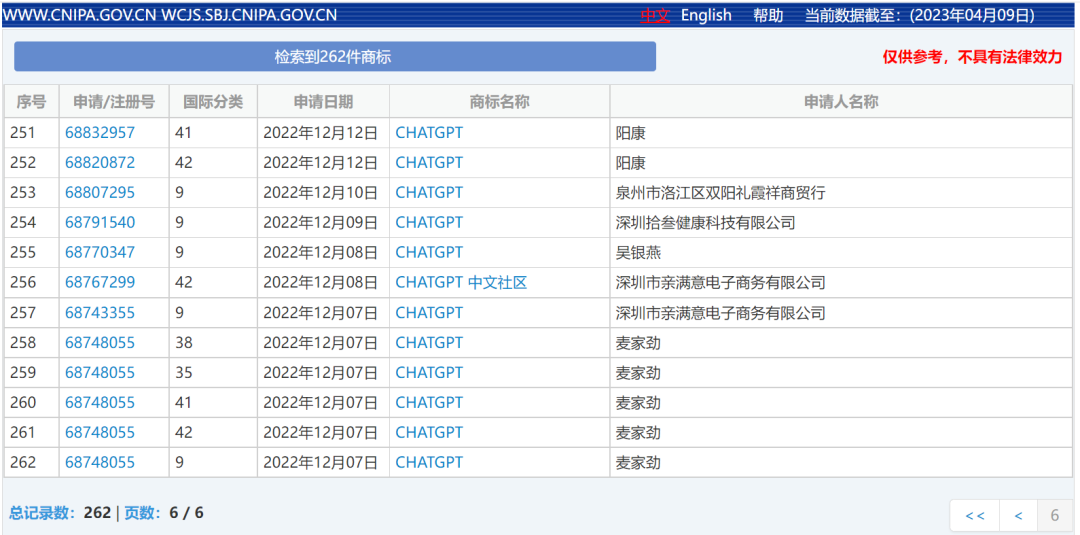
Task: Click date 2022年12月09日
Action: pos(321,222)
